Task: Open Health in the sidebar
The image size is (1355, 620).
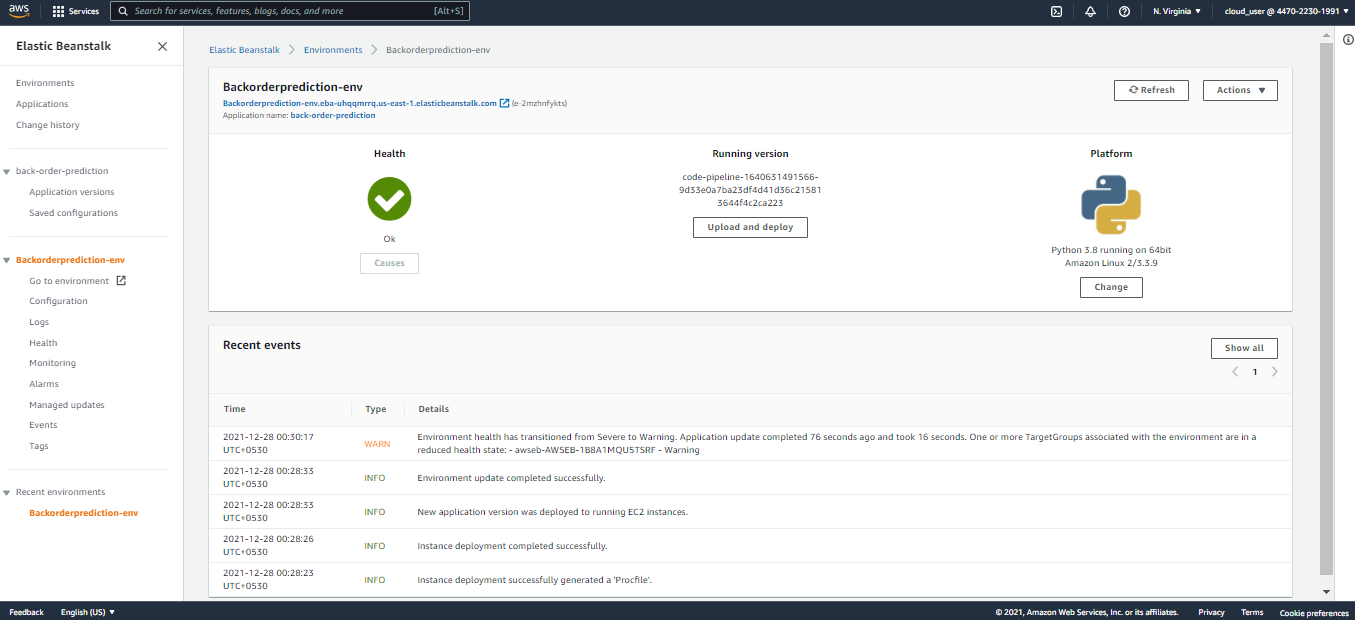Action: 43,343
